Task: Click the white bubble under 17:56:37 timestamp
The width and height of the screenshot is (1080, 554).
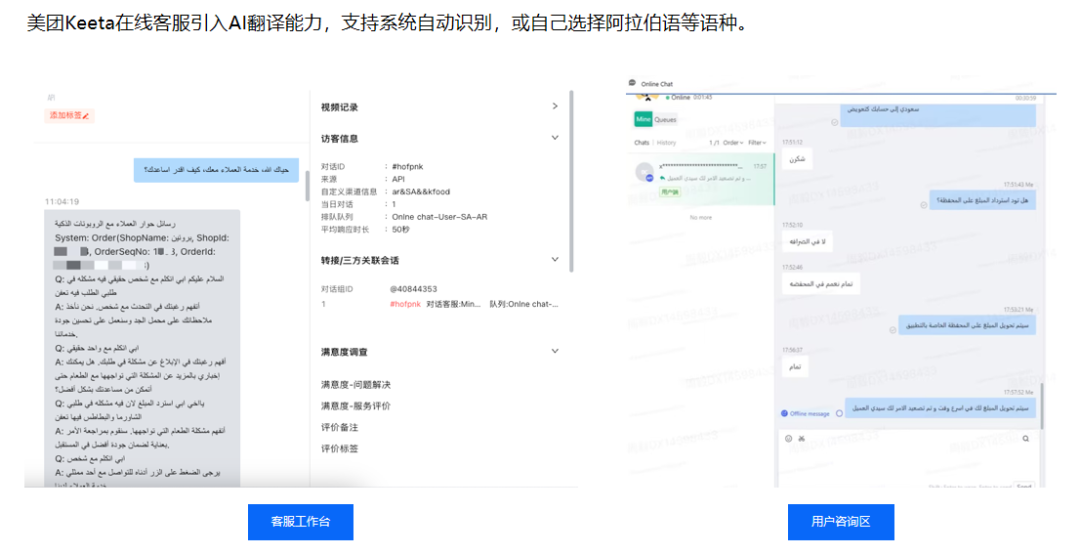Action: [x=796, y=367]
